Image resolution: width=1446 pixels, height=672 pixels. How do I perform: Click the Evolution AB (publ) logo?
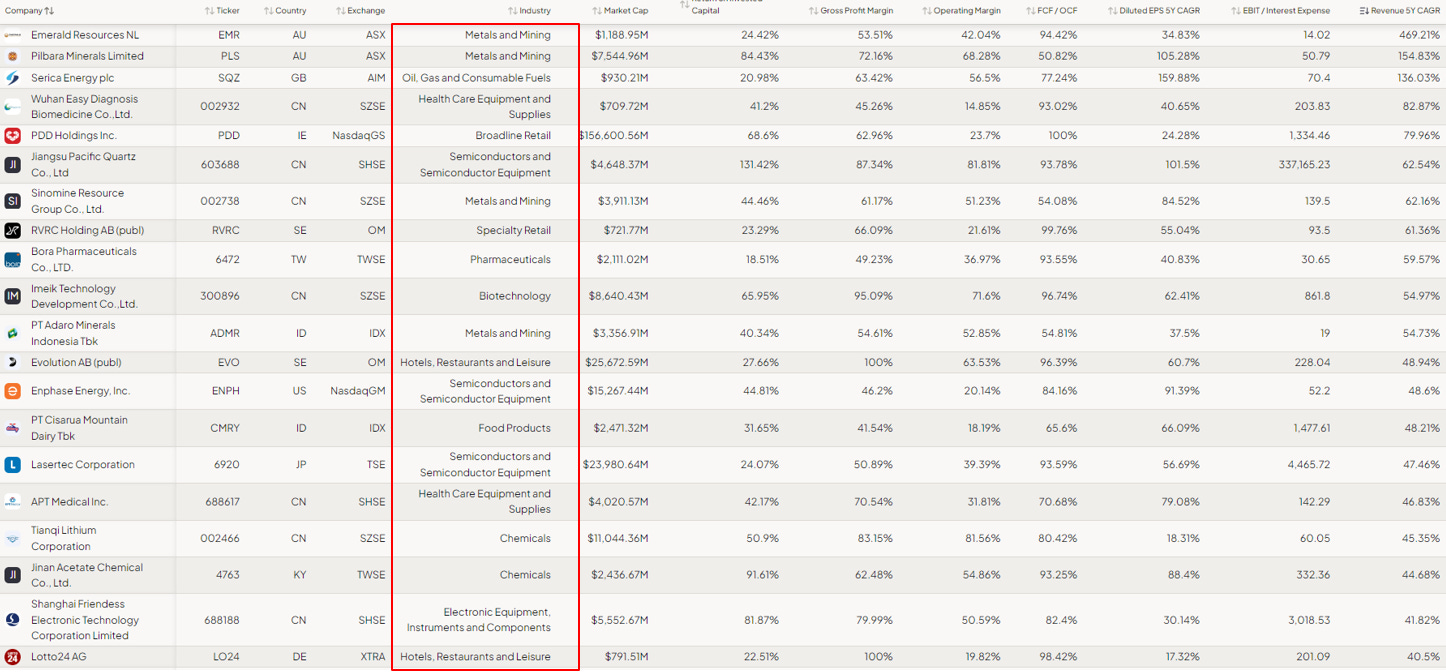point(13,362)
